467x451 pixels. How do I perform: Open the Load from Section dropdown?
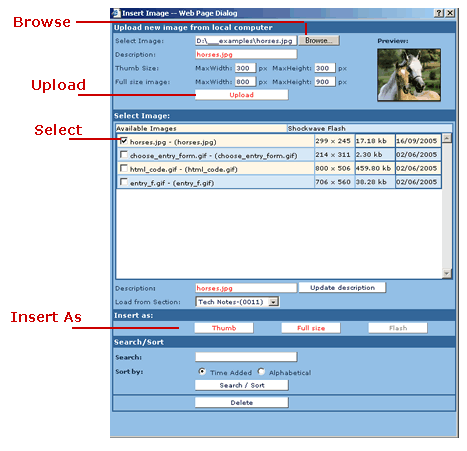tap(273, 302)
